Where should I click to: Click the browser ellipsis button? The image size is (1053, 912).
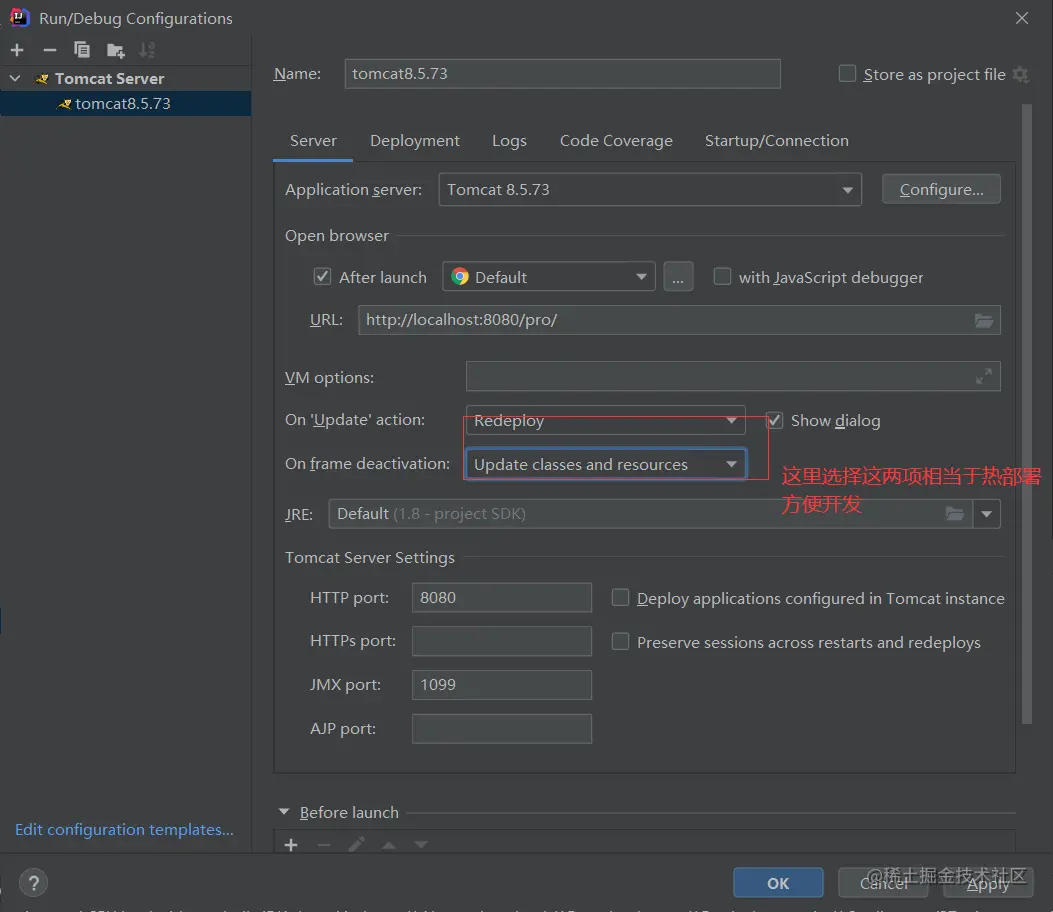coord(678,277)
